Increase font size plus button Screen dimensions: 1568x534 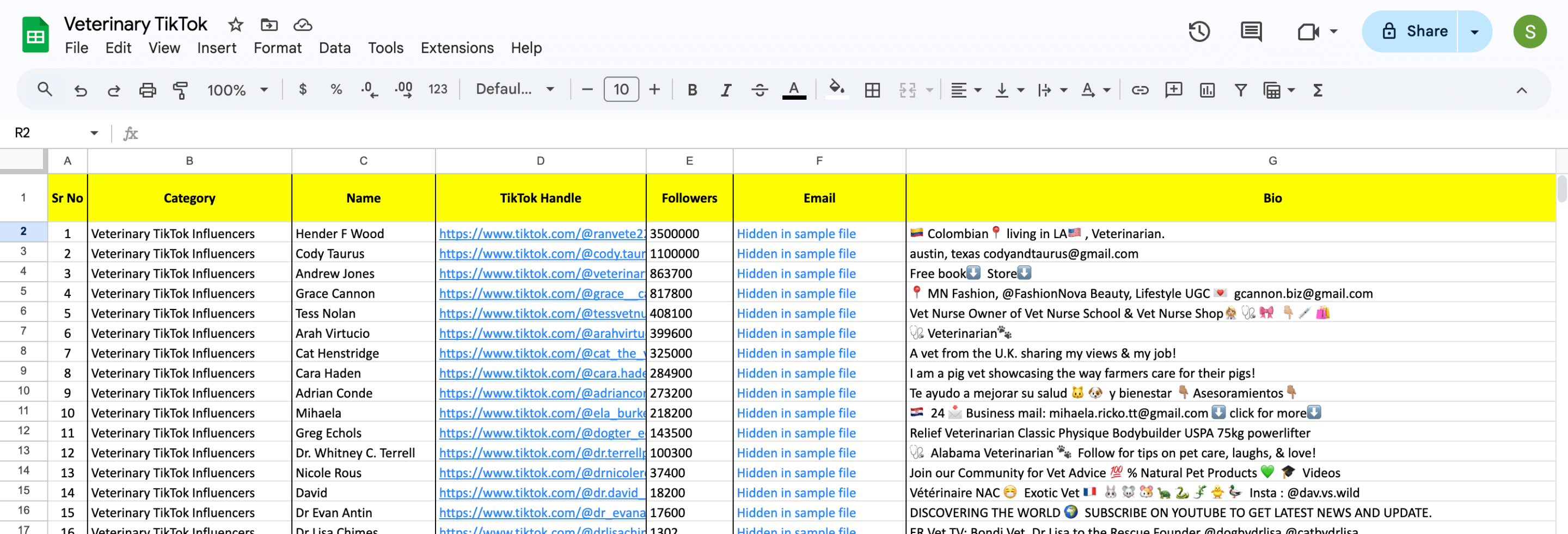pyautogui.click(x=654, y=89)
